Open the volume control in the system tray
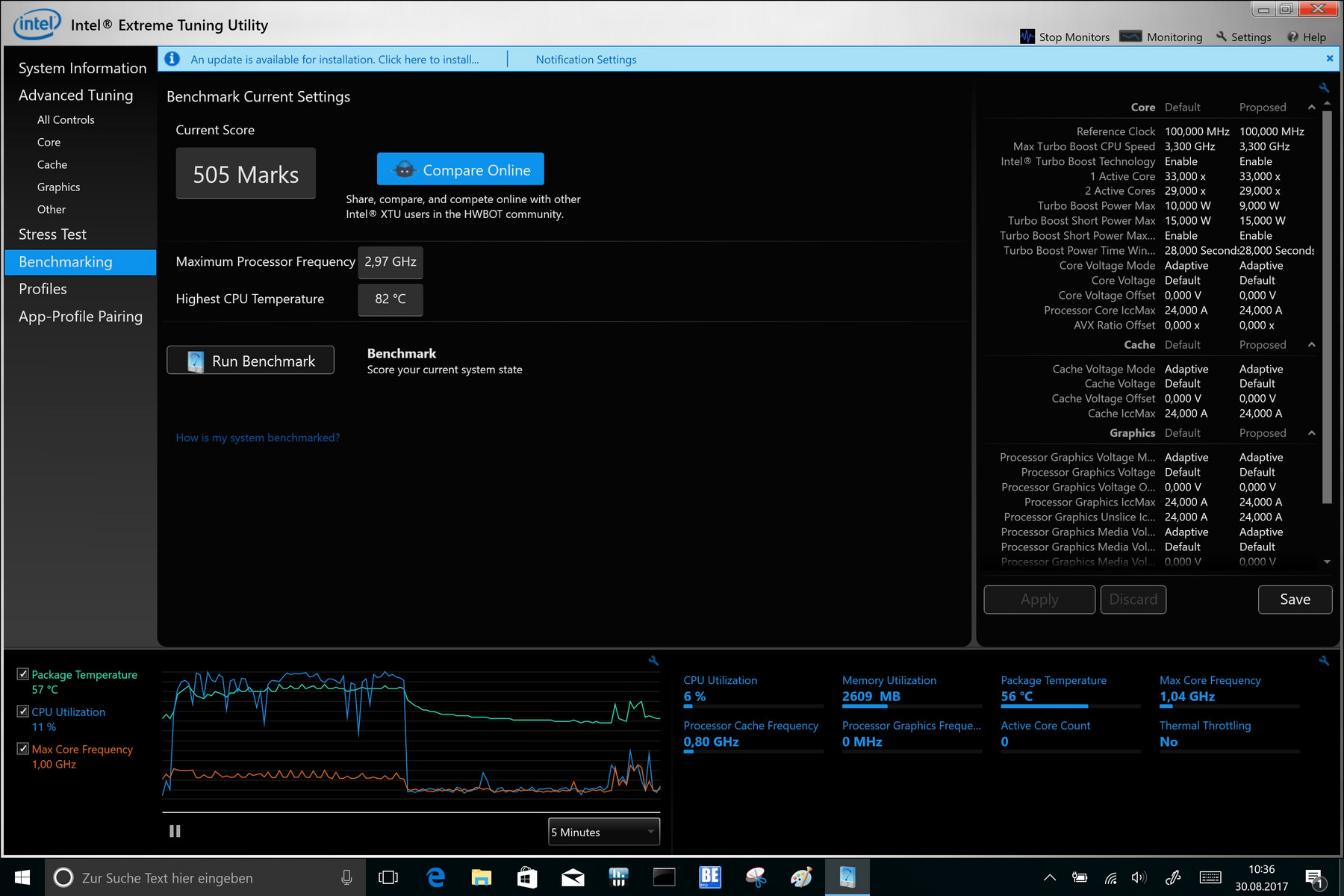The height and width of the screenshot is (896, 1344). [1139, 877]
